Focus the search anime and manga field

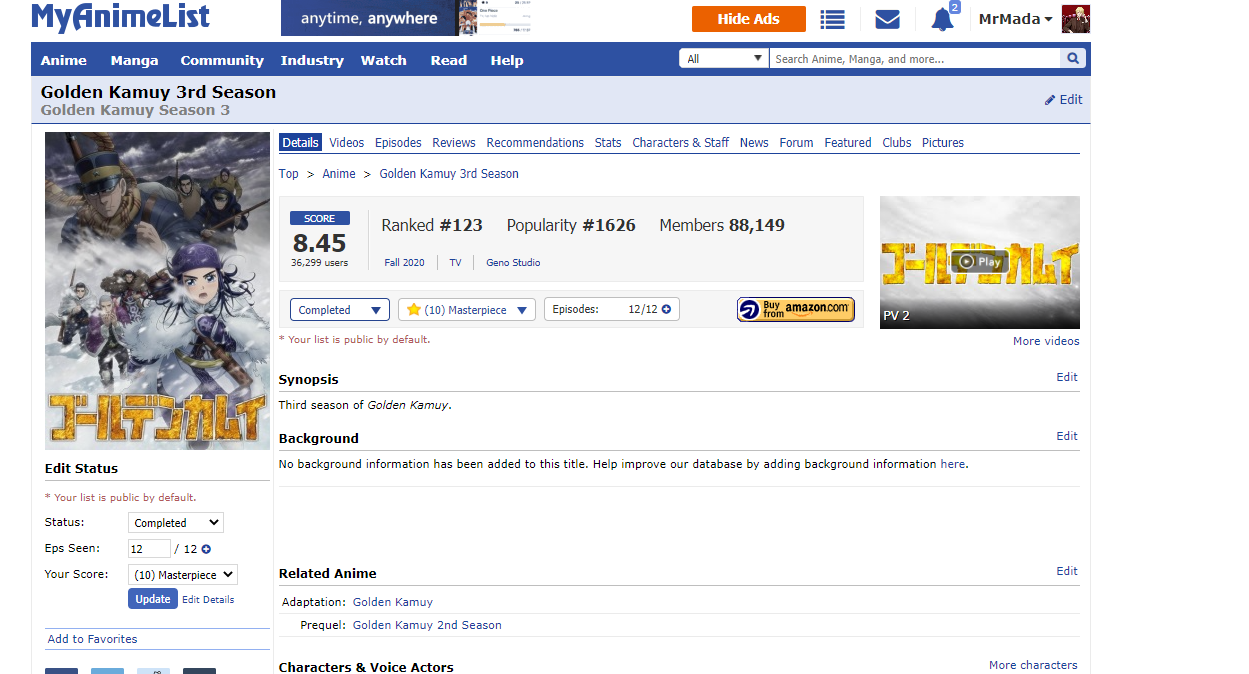(x=915, y=59)
